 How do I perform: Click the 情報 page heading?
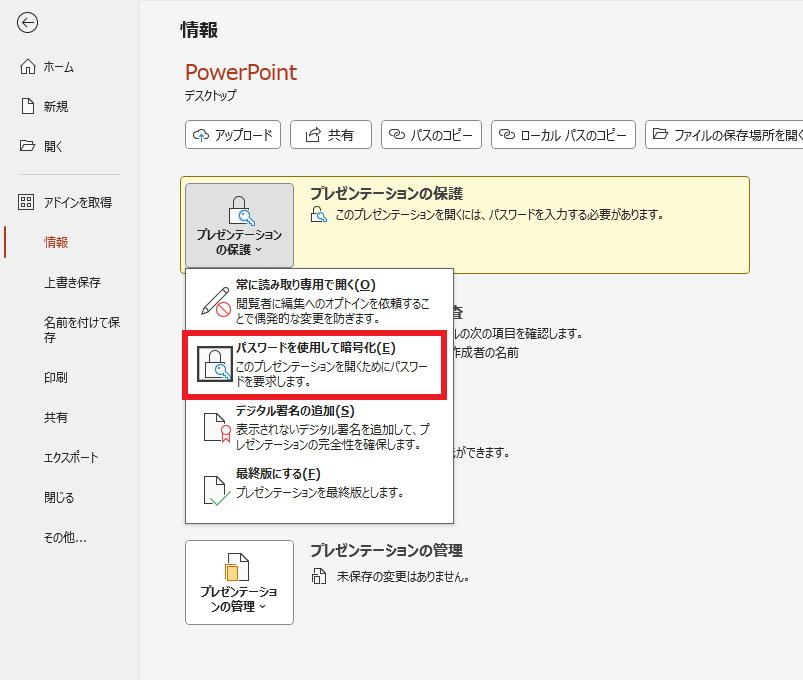click(199, 30)
